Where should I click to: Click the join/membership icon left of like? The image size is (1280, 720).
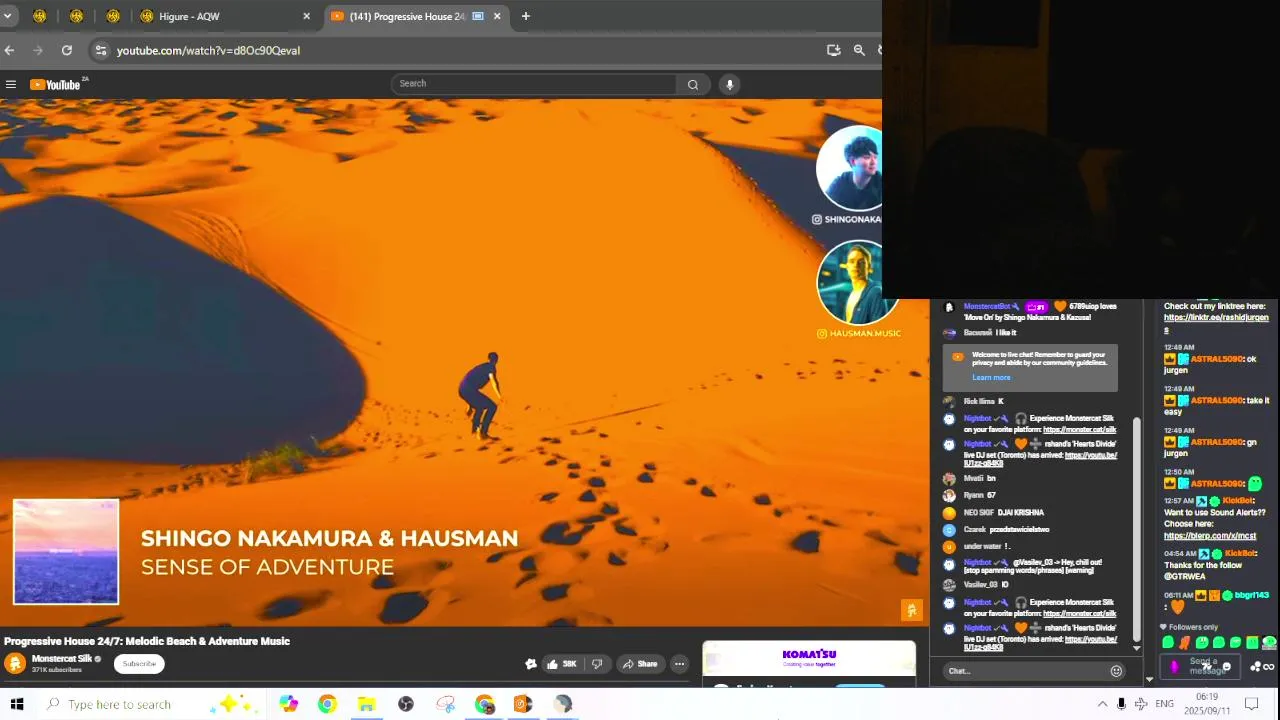[531, 664]
